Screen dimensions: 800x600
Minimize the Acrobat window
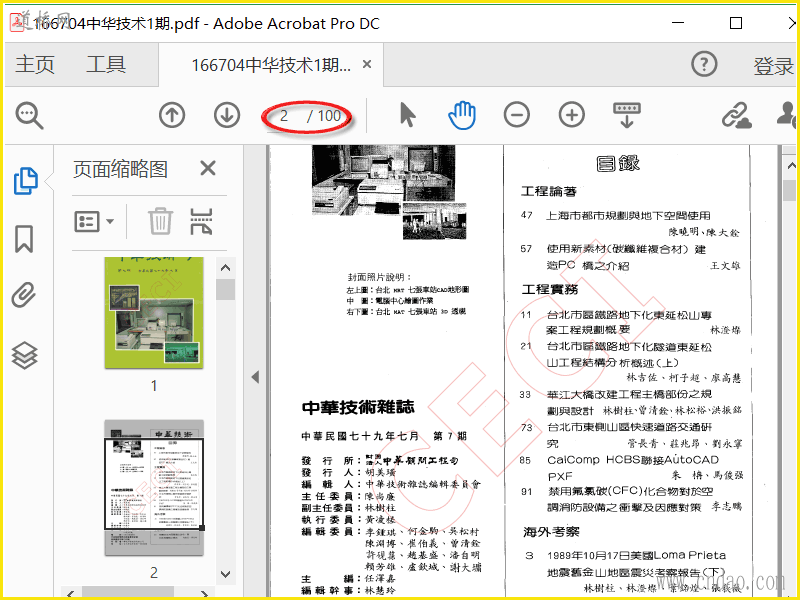(678, 23)
